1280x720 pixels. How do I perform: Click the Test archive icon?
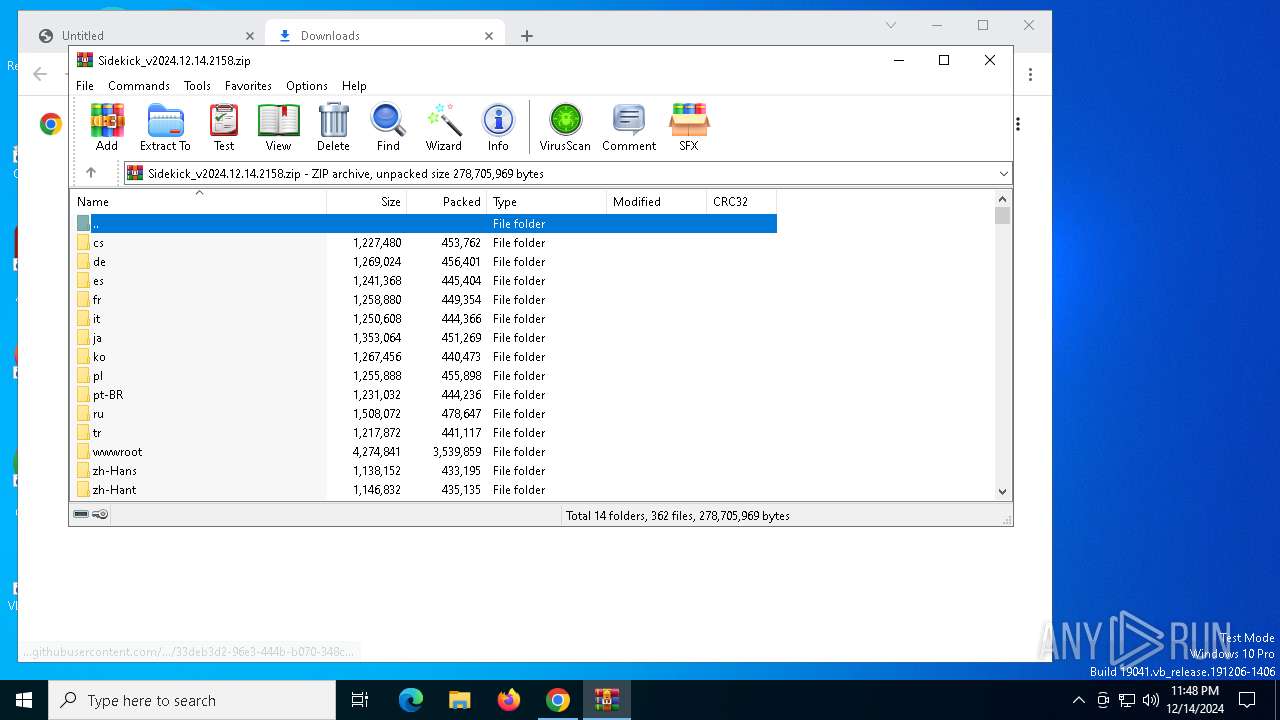point(224,127)
